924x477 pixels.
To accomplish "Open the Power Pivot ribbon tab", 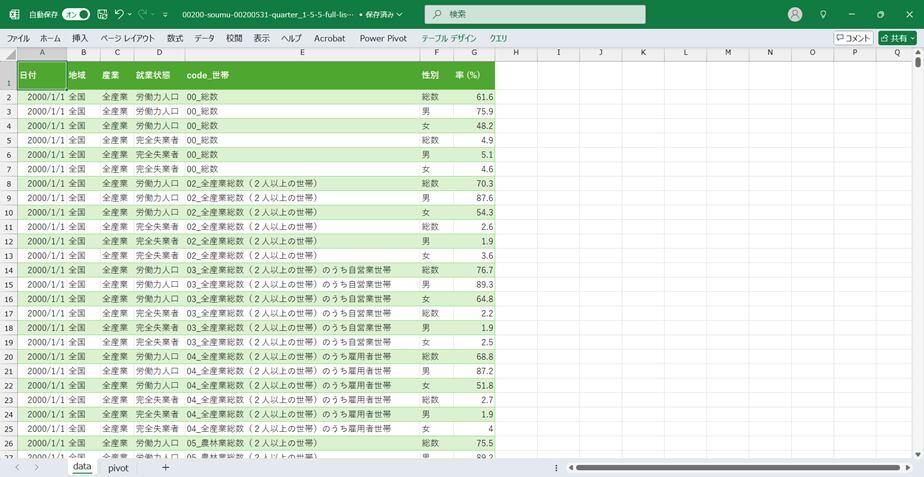I will coord(382,38).
